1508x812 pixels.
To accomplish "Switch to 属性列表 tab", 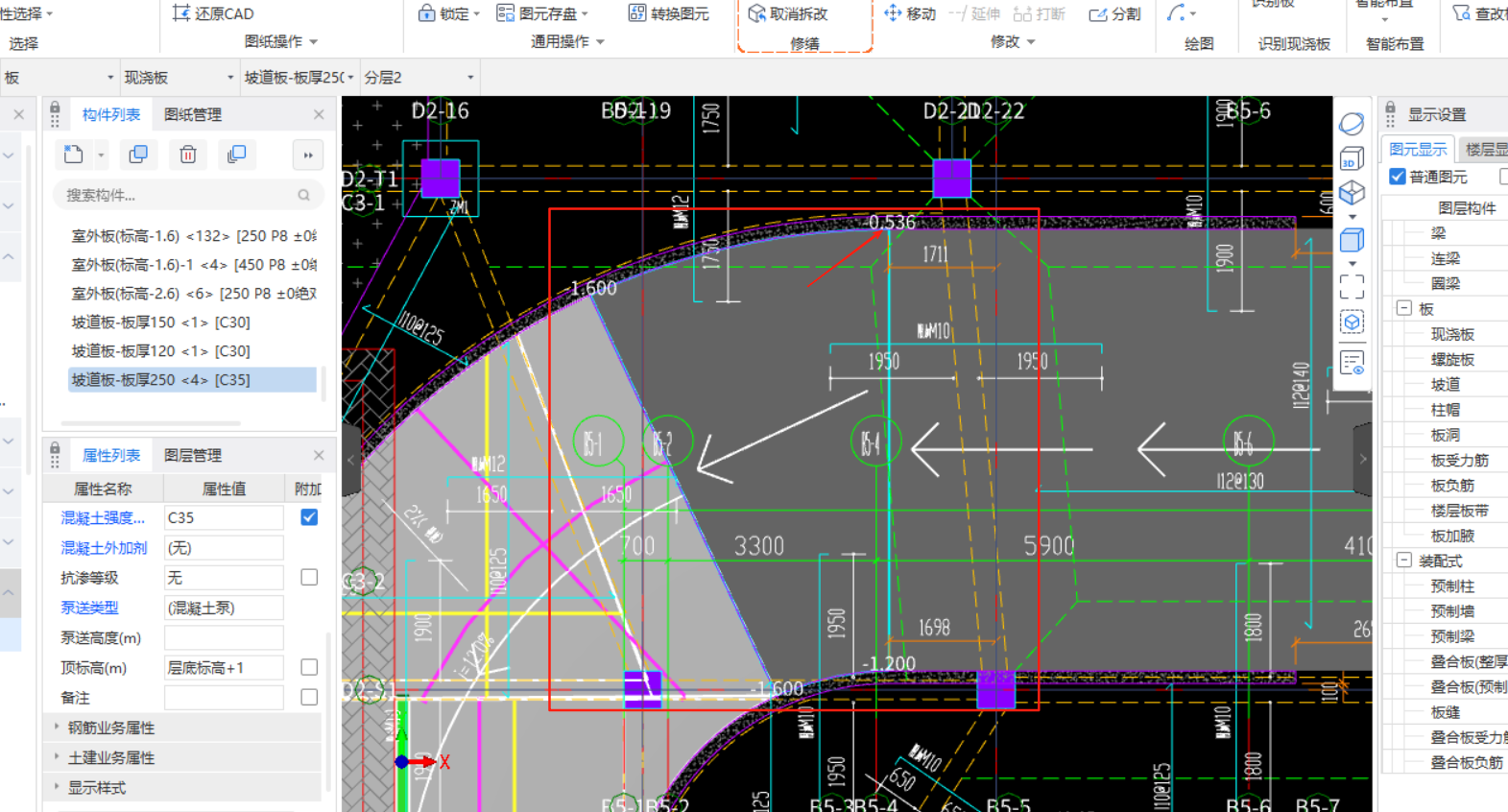I will (x=111, y=455).
